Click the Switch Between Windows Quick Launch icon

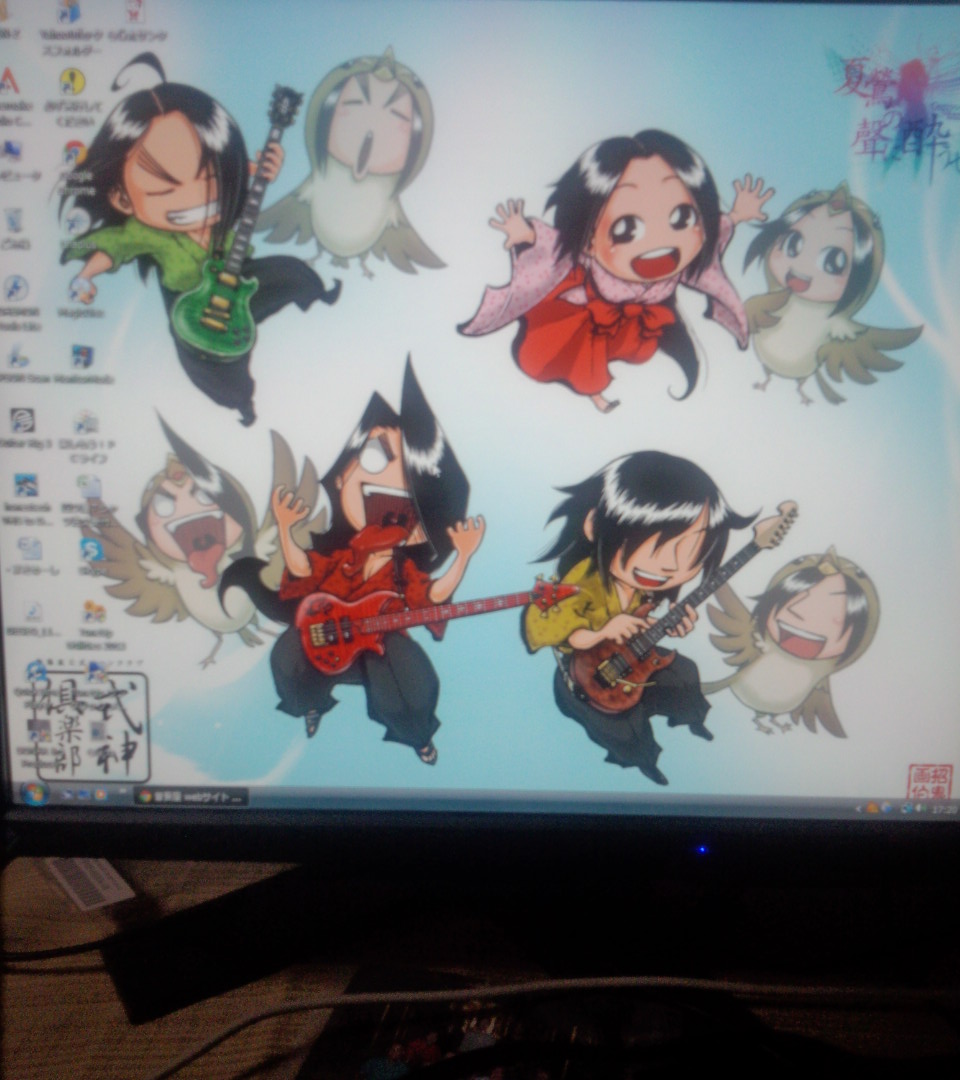pos(85,795)
